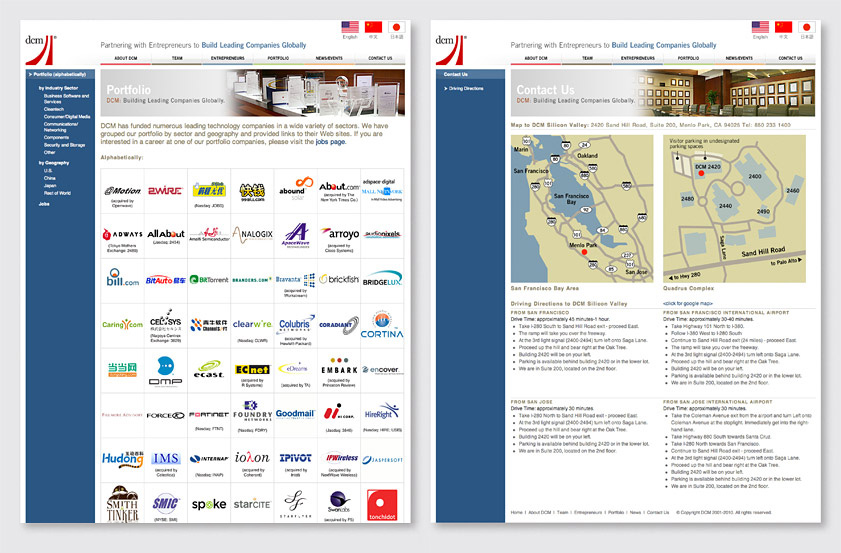
Task: Open the Contact Us footer link
Action: tap(658, 512)
